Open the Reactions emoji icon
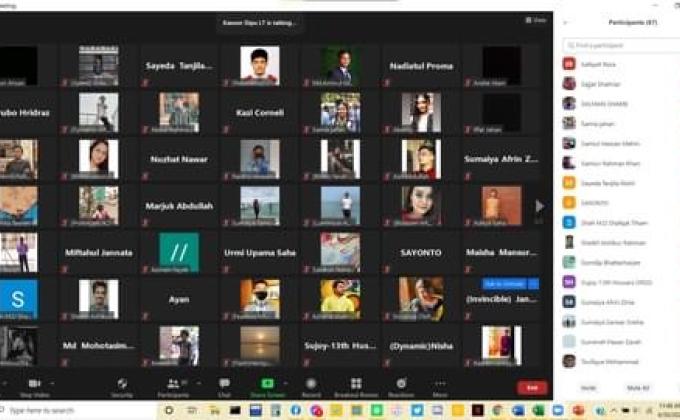The image size is (680, 420). point(401,383)
